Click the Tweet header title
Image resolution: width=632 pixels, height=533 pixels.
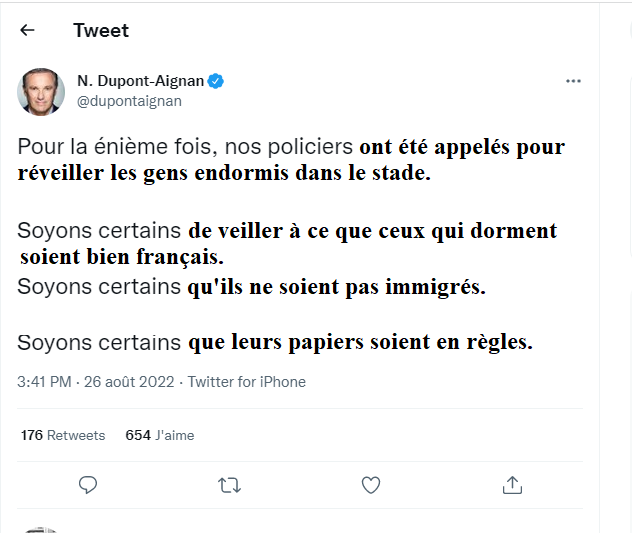[101, 30]
